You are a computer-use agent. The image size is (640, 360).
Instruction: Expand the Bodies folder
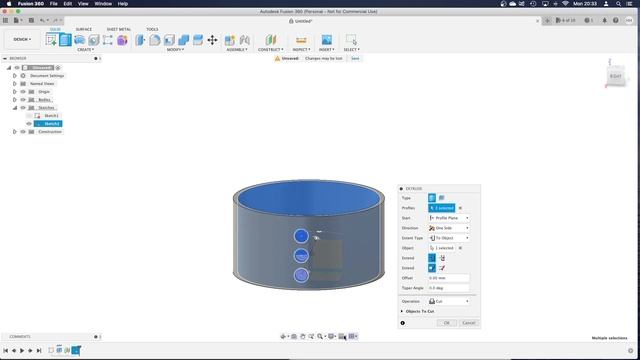15,100
